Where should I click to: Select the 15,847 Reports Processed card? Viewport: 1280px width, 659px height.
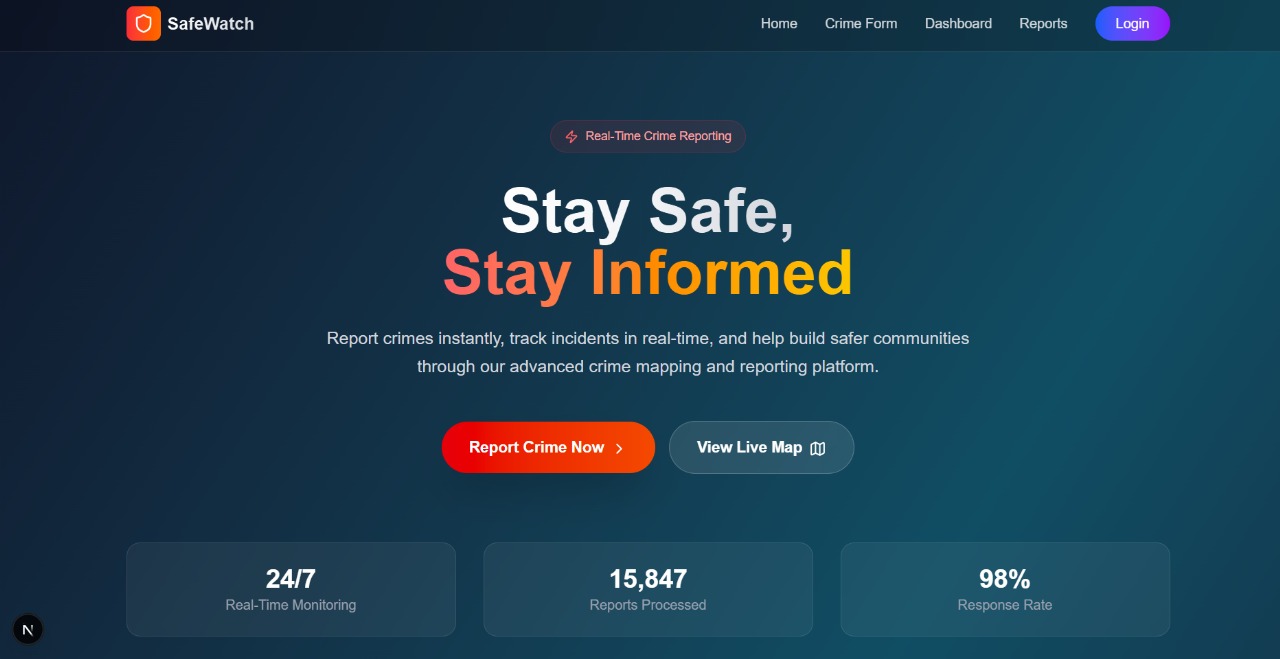[648, 589]
